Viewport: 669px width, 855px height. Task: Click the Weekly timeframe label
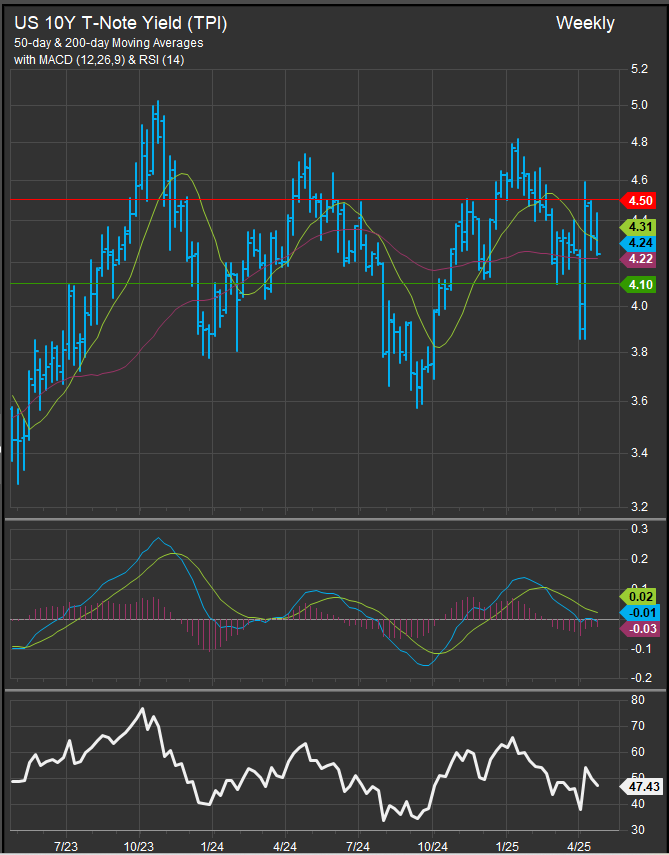tap(585, 23)
